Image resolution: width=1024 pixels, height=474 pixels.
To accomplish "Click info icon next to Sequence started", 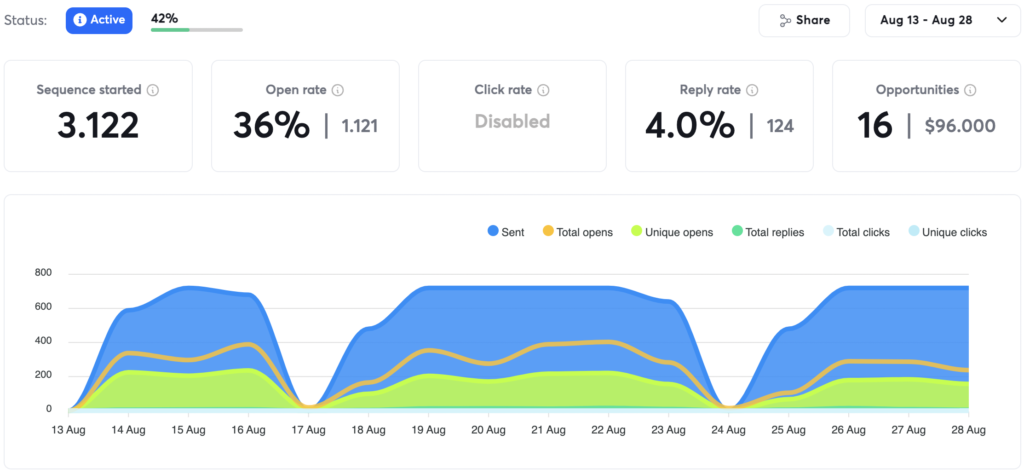I will coord(153,90).
